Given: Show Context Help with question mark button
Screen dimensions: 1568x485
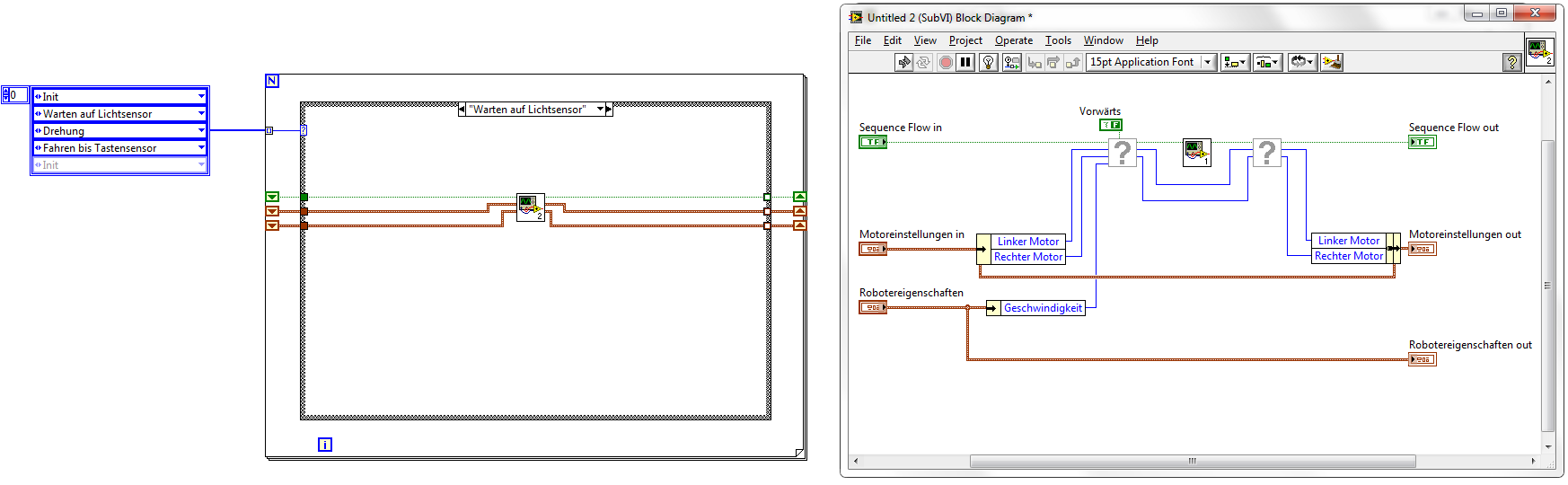Looking at the screenshot, I should pos(1511,62).
